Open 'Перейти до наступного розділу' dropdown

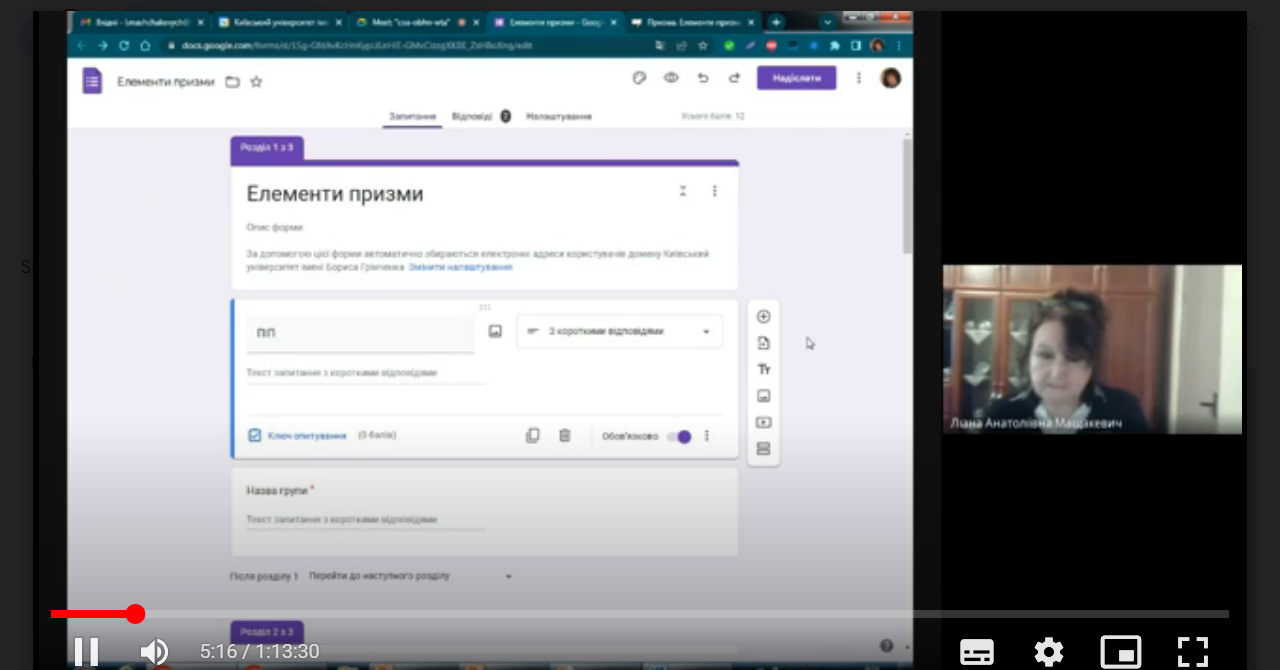point(410,576)
